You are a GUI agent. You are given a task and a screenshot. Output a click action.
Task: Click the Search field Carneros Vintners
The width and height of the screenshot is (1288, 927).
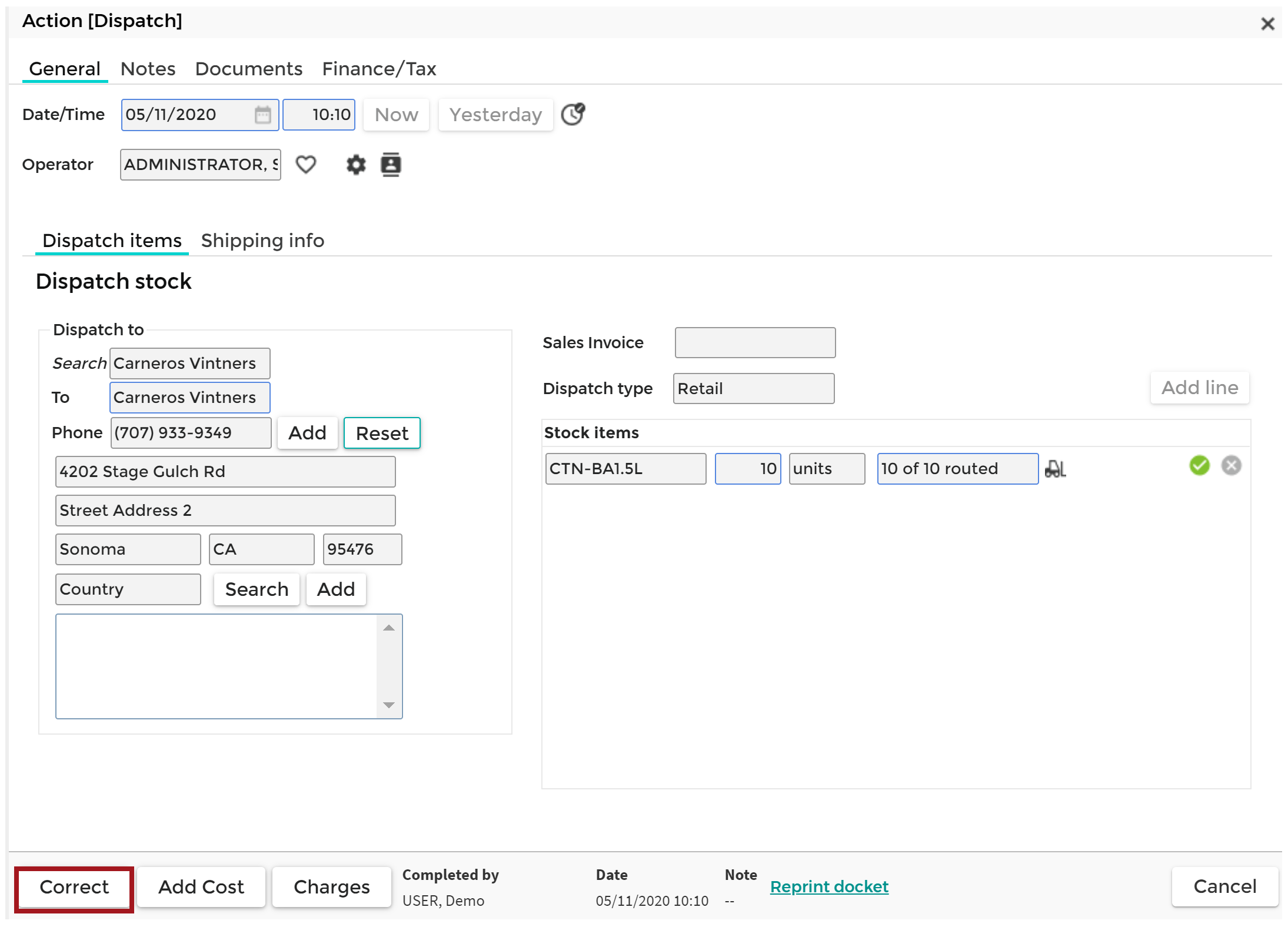(x=190, y=364)
